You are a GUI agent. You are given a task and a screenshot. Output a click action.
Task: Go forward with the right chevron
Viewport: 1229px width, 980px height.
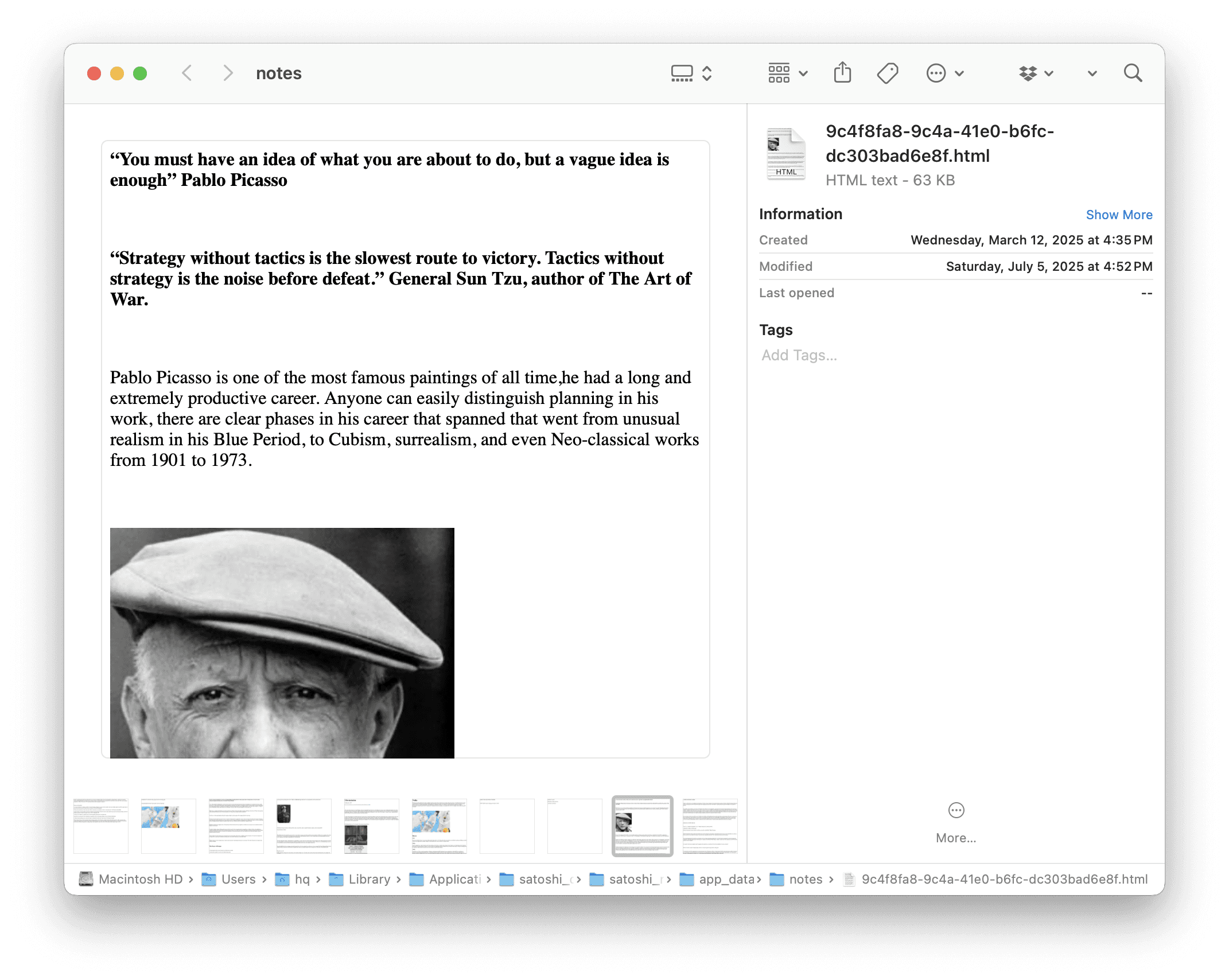[x=228, y=73]
